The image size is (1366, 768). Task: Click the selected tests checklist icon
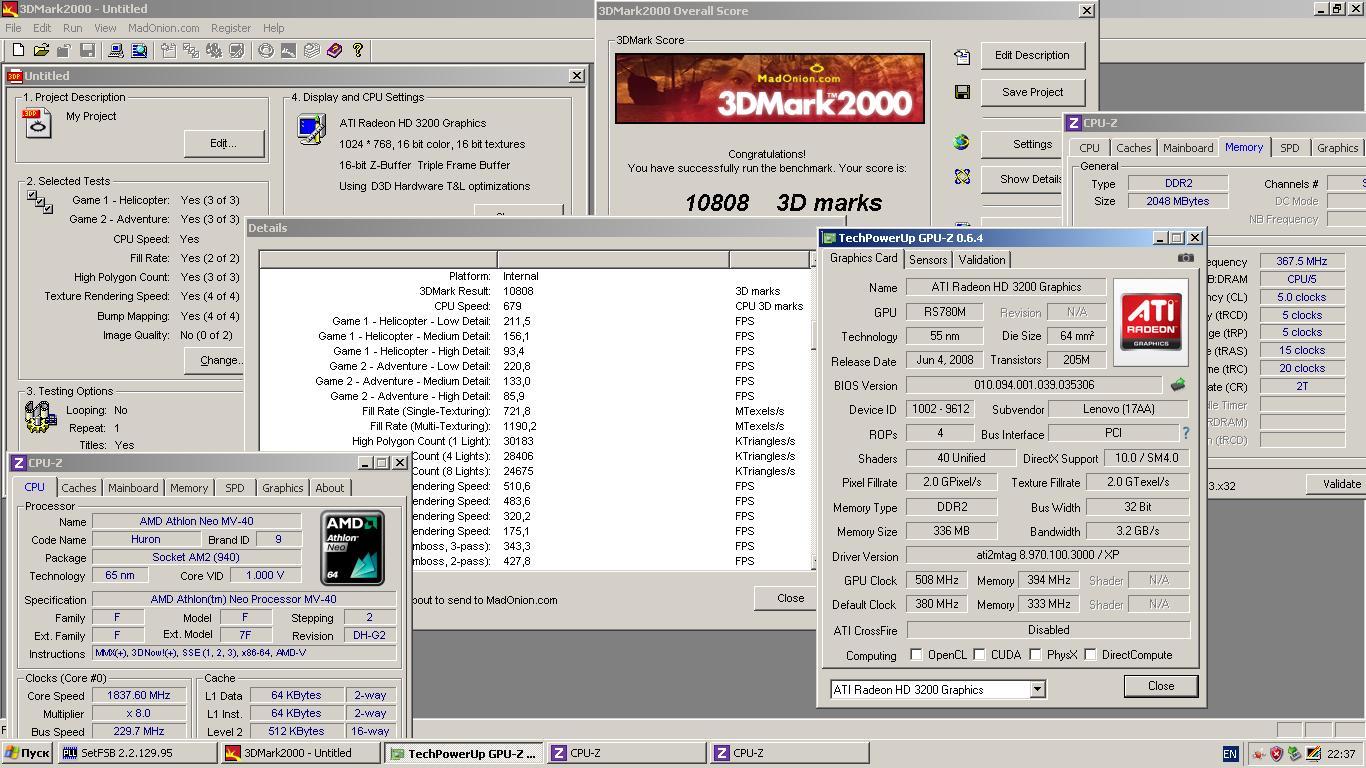pos(40,201)
